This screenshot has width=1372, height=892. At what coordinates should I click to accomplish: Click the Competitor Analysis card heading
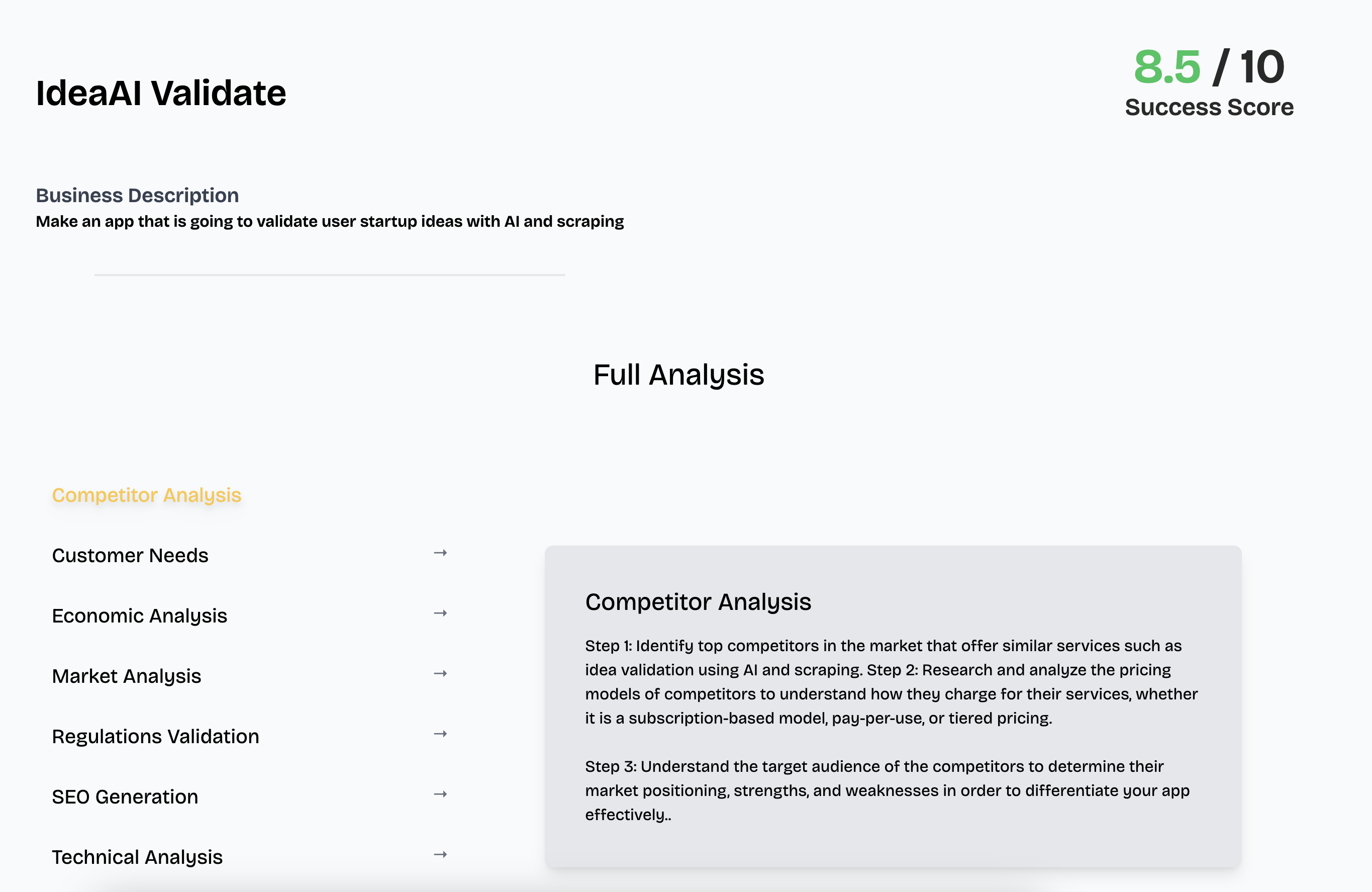[698, 602]
